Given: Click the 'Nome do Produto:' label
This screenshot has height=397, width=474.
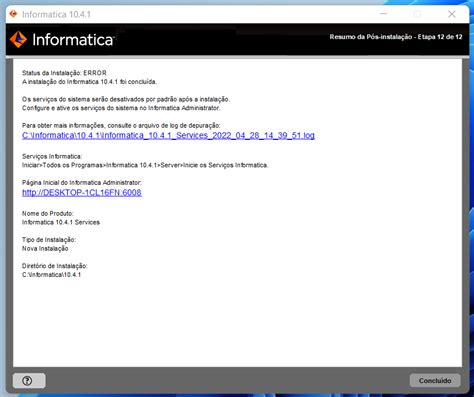Looking at the screenshot, I should coord(48,213).
